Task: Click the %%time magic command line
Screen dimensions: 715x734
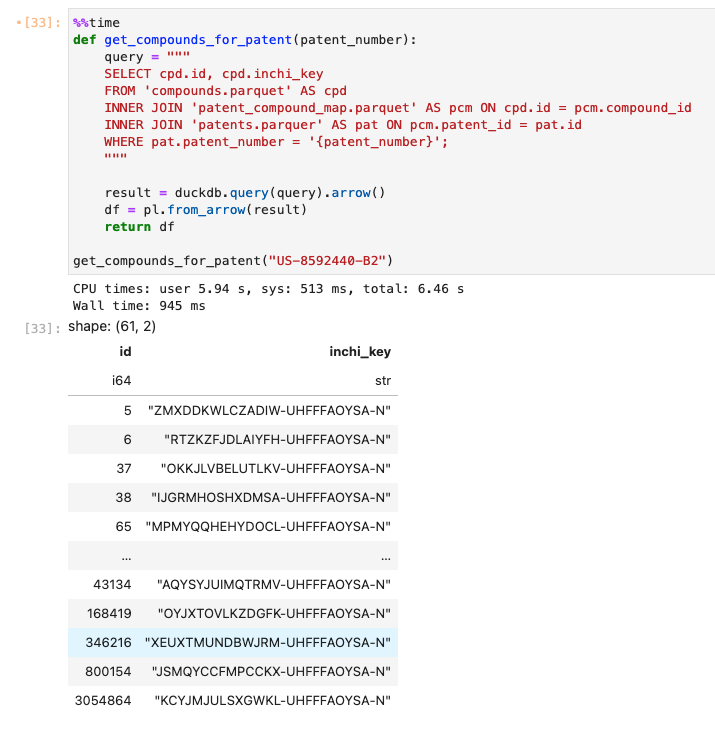Action: click(96, 22)
